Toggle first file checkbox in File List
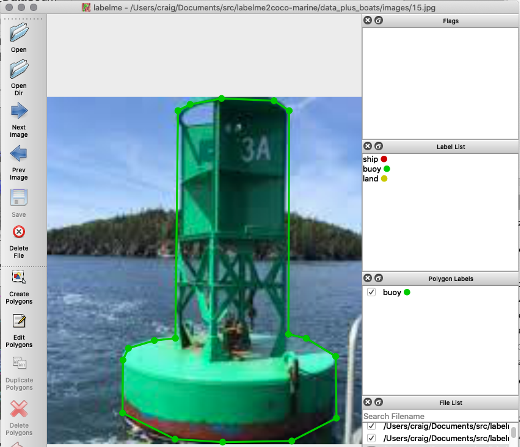Image resolution: width=520 pixels, height=447 pixels. point(371,426)
